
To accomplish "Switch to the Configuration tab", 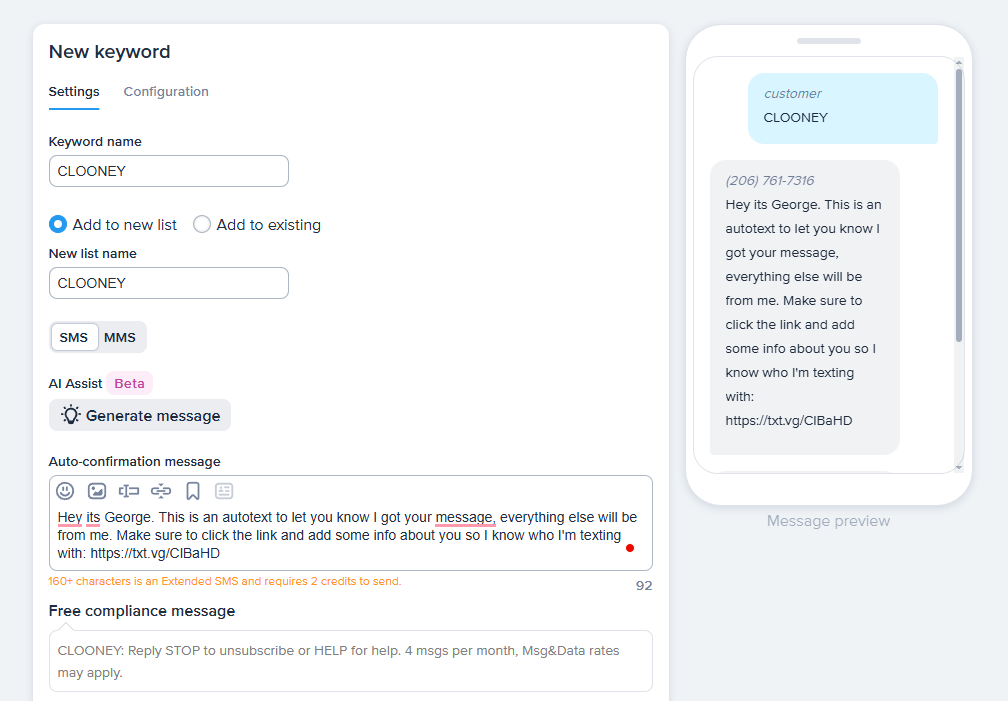I will (166, 92).
